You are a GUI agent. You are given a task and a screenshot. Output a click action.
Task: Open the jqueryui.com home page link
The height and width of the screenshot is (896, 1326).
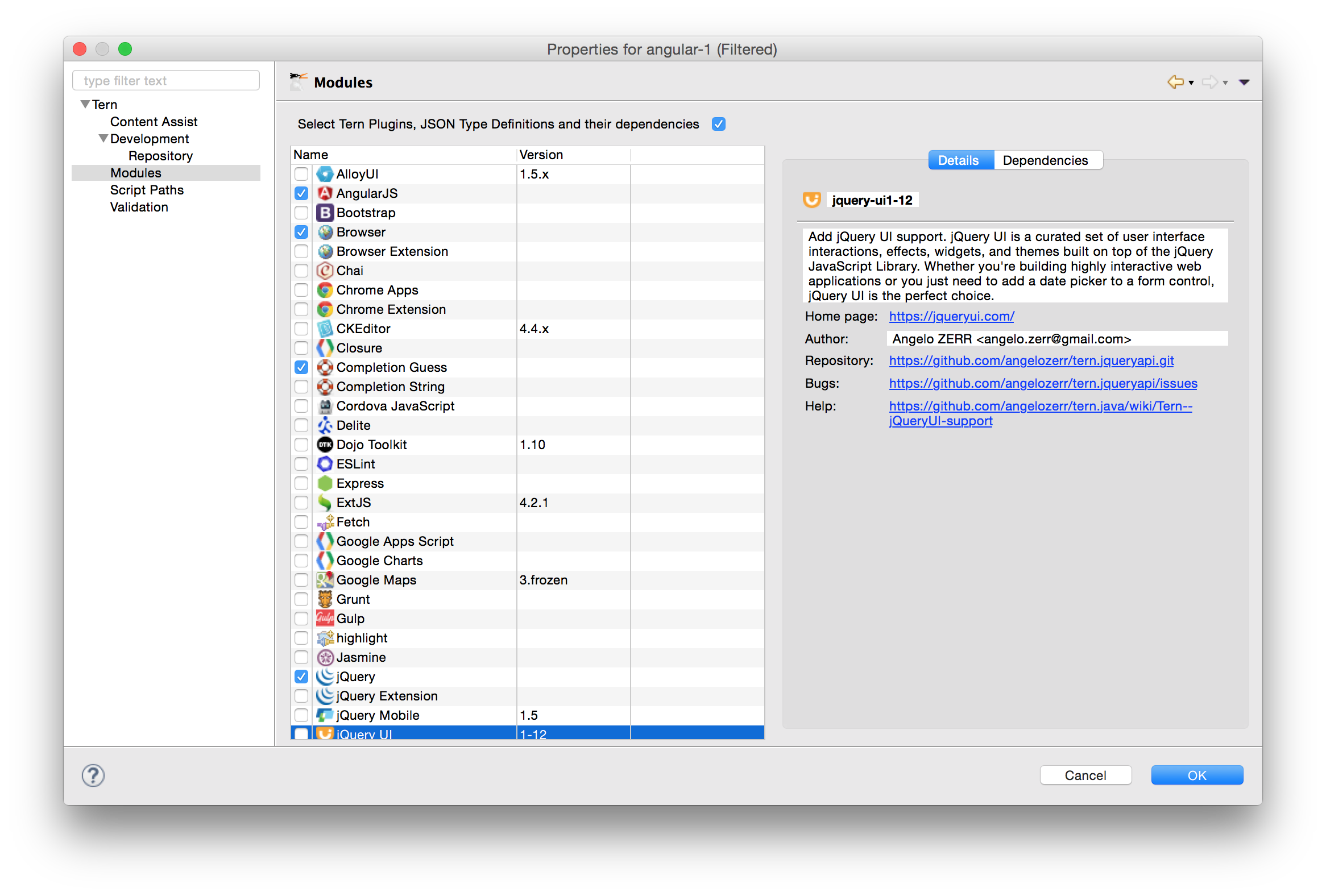[x=951, y=316]
